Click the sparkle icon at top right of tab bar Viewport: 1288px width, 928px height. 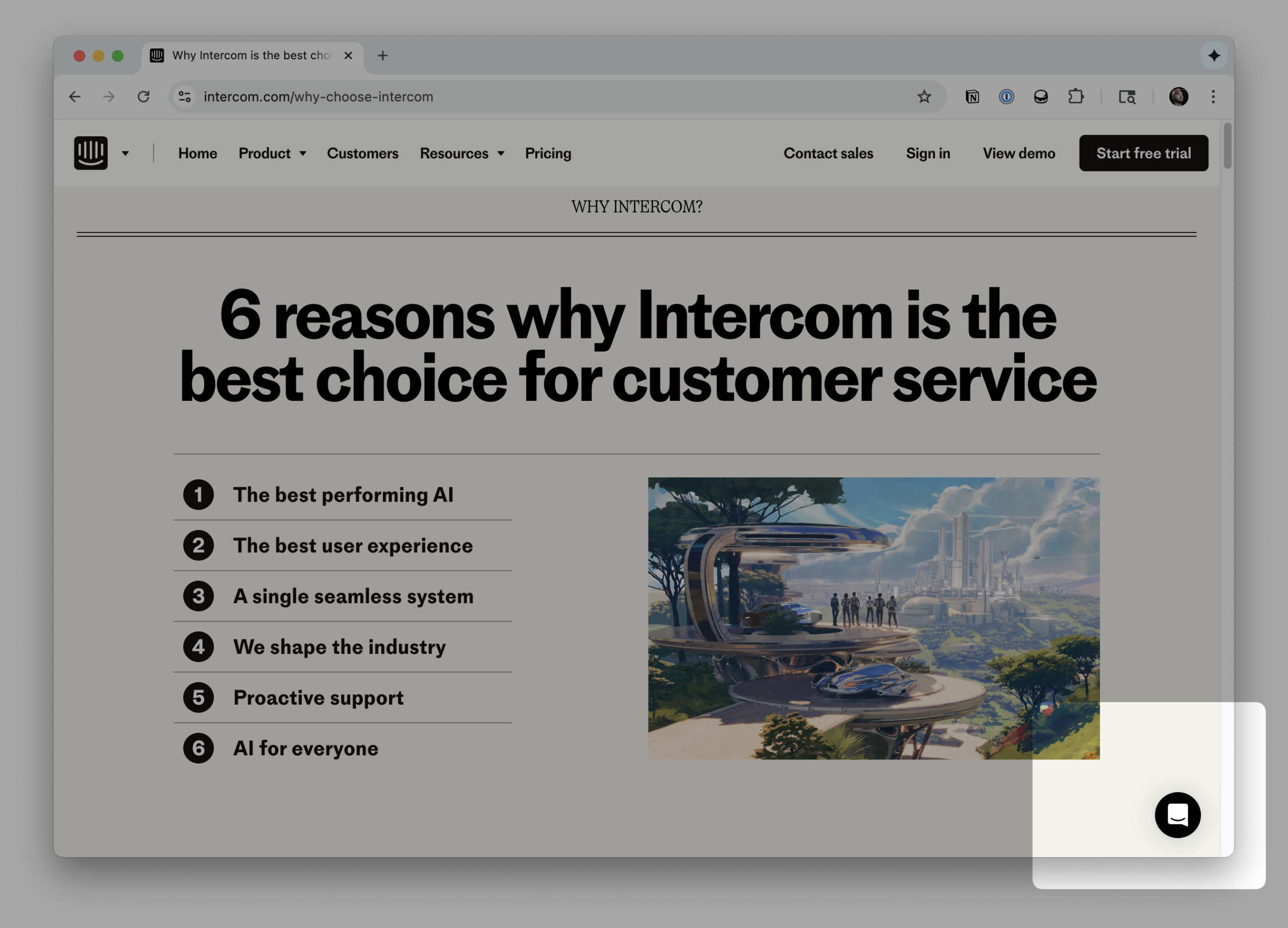tap(1214, 56)
